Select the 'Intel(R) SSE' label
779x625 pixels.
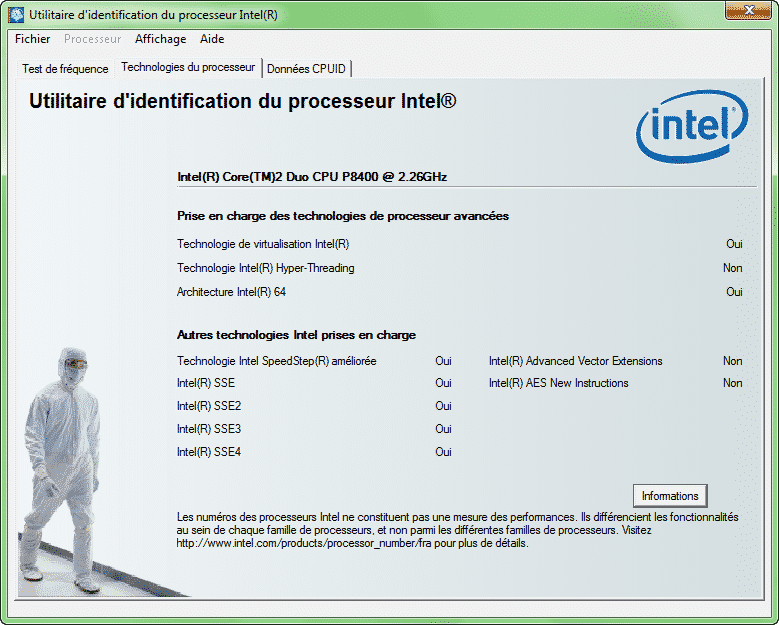pos(206,383)
